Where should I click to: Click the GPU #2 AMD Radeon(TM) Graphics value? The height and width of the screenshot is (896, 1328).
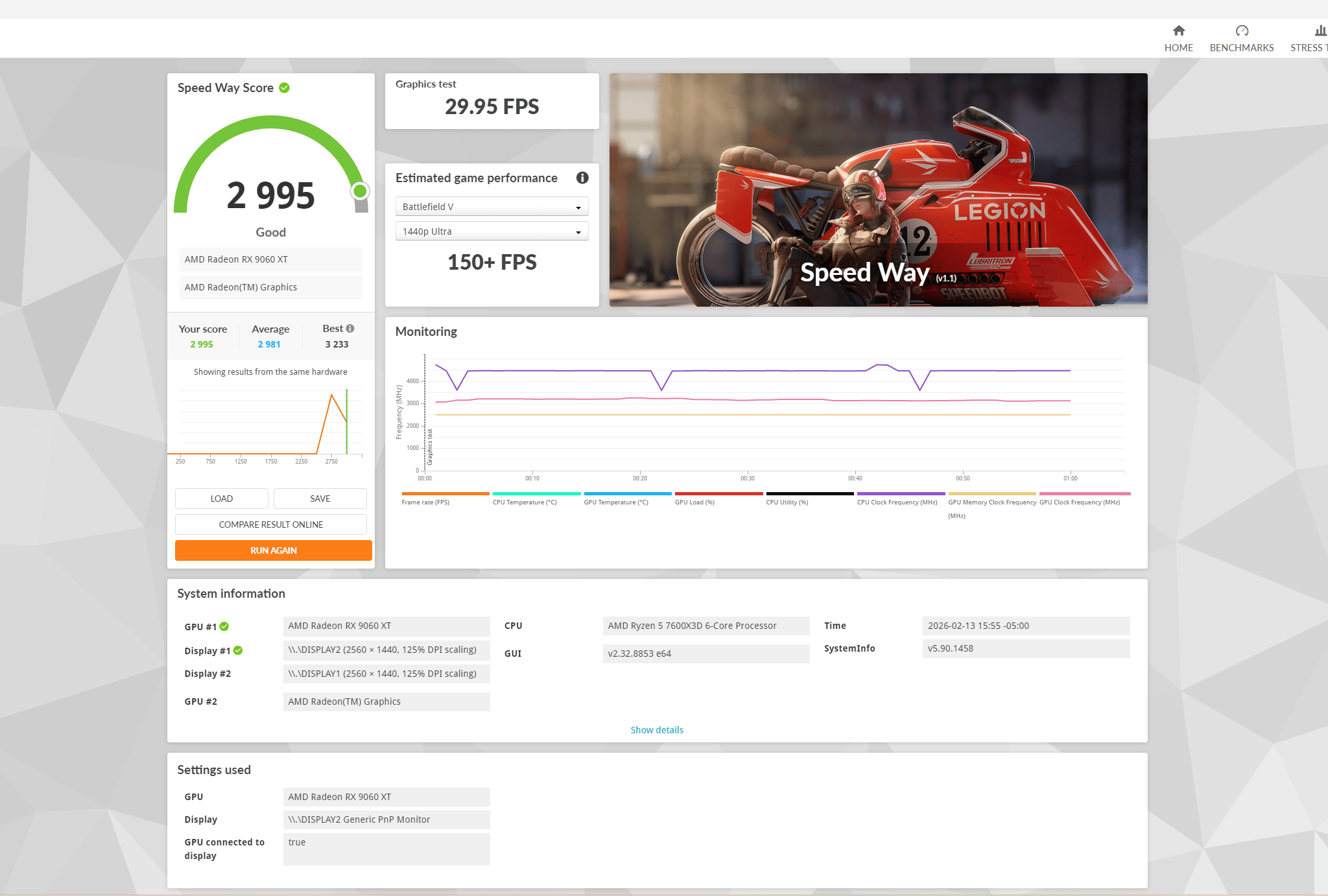pyautogui.click(x=386, y=701)
